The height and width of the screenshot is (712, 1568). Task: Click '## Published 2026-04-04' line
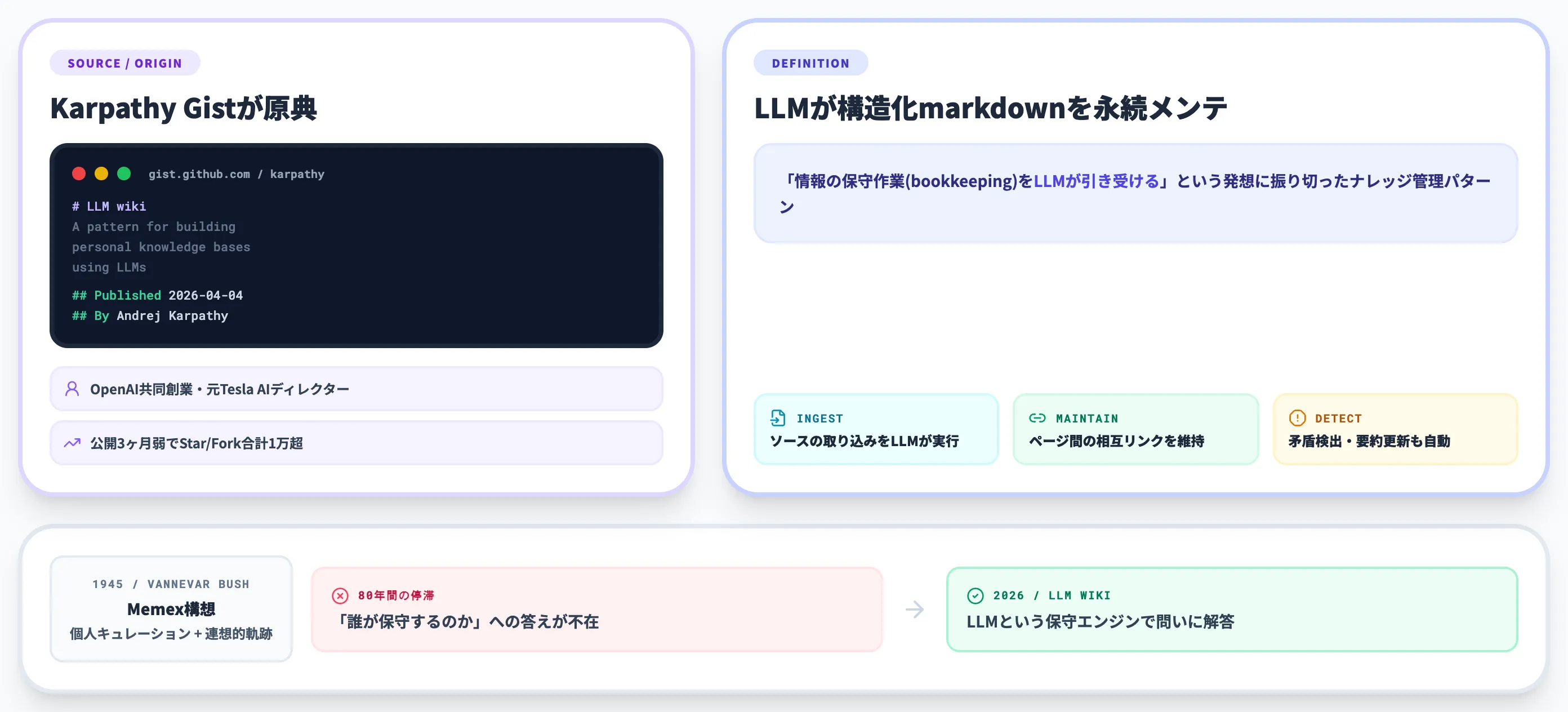tap(157, 295)
